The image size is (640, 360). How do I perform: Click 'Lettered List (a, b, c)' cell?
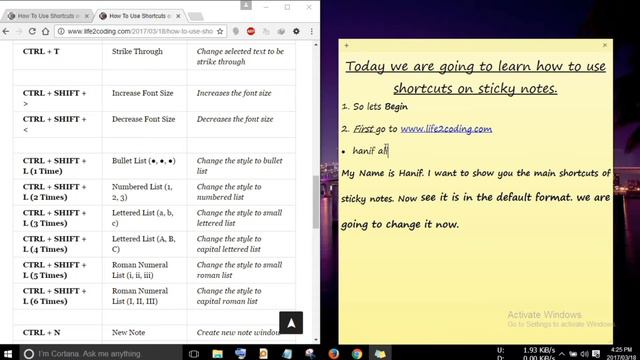[x=144, y=218]
